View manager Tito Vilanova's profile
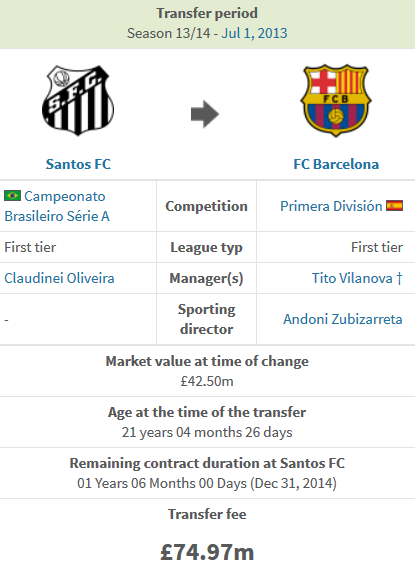 [352, 278]
